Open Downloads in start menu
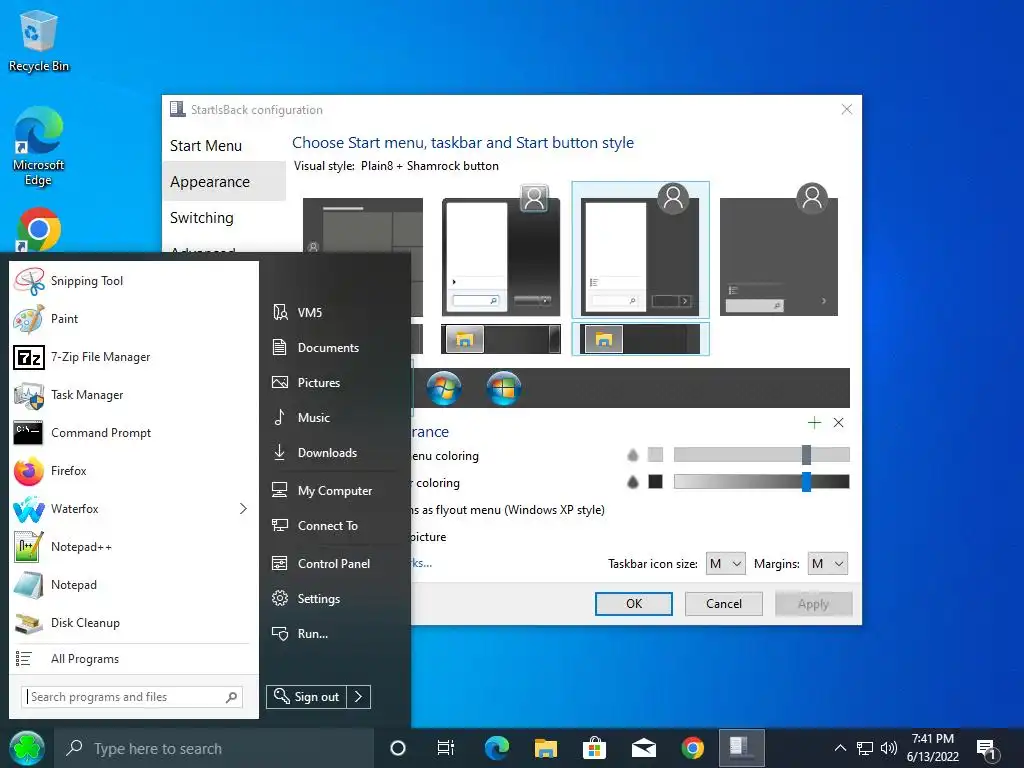1024x768 pixels. coord(333,453)
